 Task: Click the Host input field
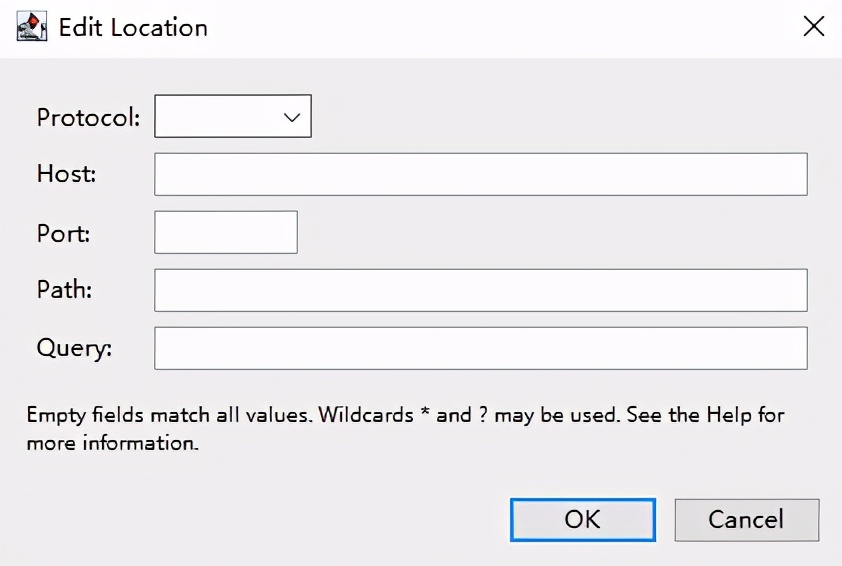tap(480, 175)
